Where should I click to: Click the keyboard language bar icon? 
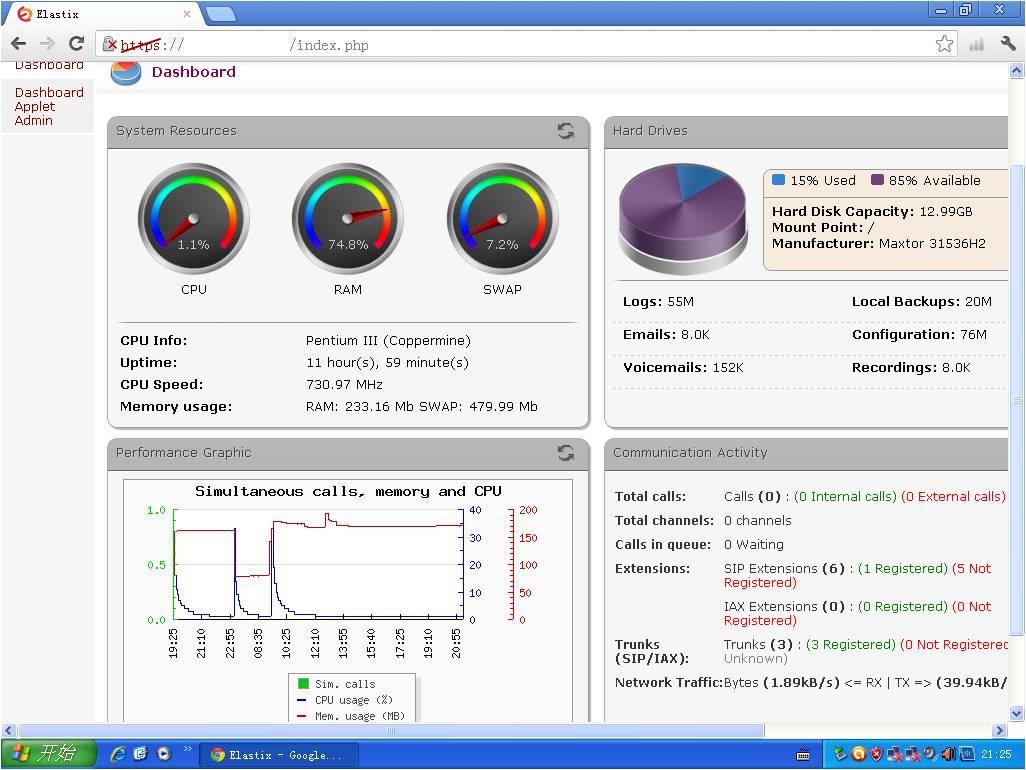[x=804, y=756]
